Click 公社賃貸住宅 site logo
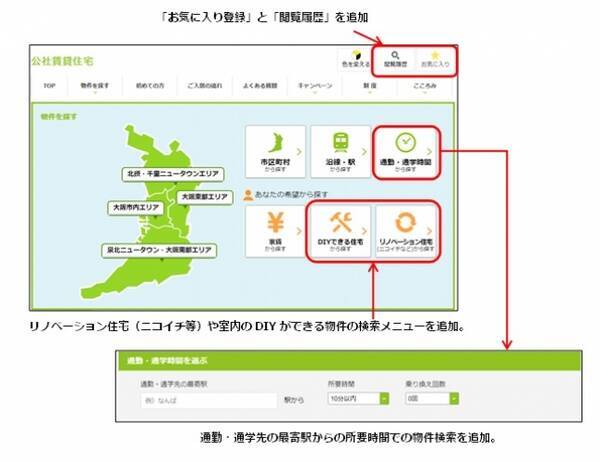 (62, 61)
